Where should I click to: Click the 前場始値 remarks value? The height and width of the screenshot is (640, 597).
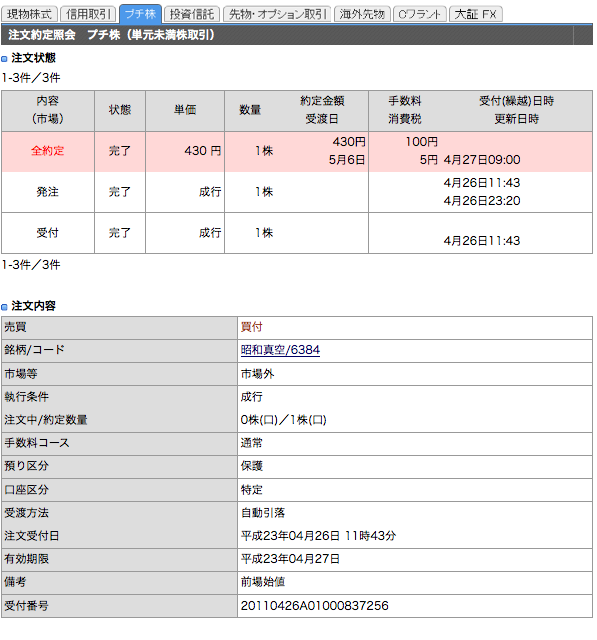click(x=263, y=582)
